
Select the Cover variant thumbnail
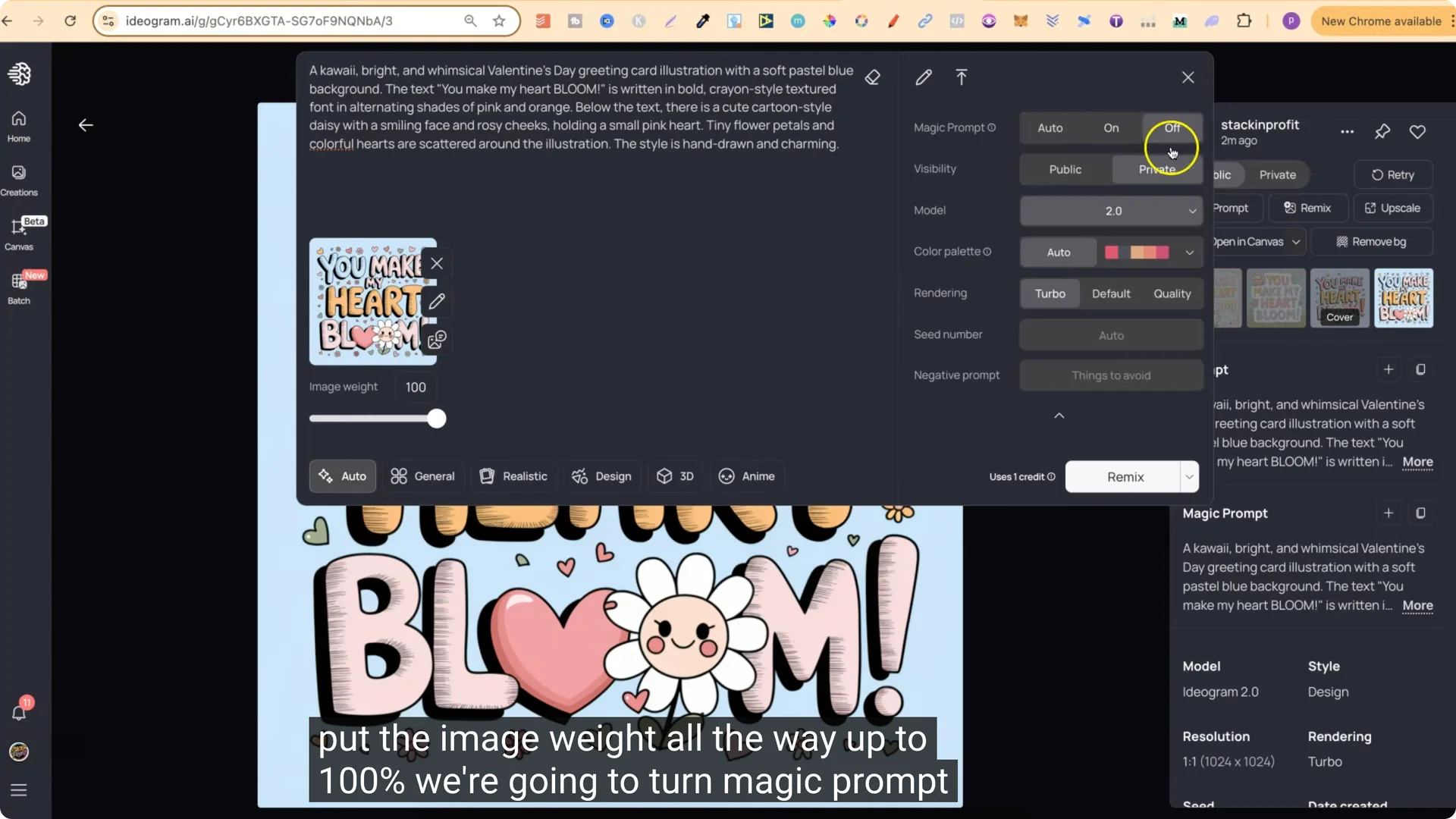(1340, 298)
